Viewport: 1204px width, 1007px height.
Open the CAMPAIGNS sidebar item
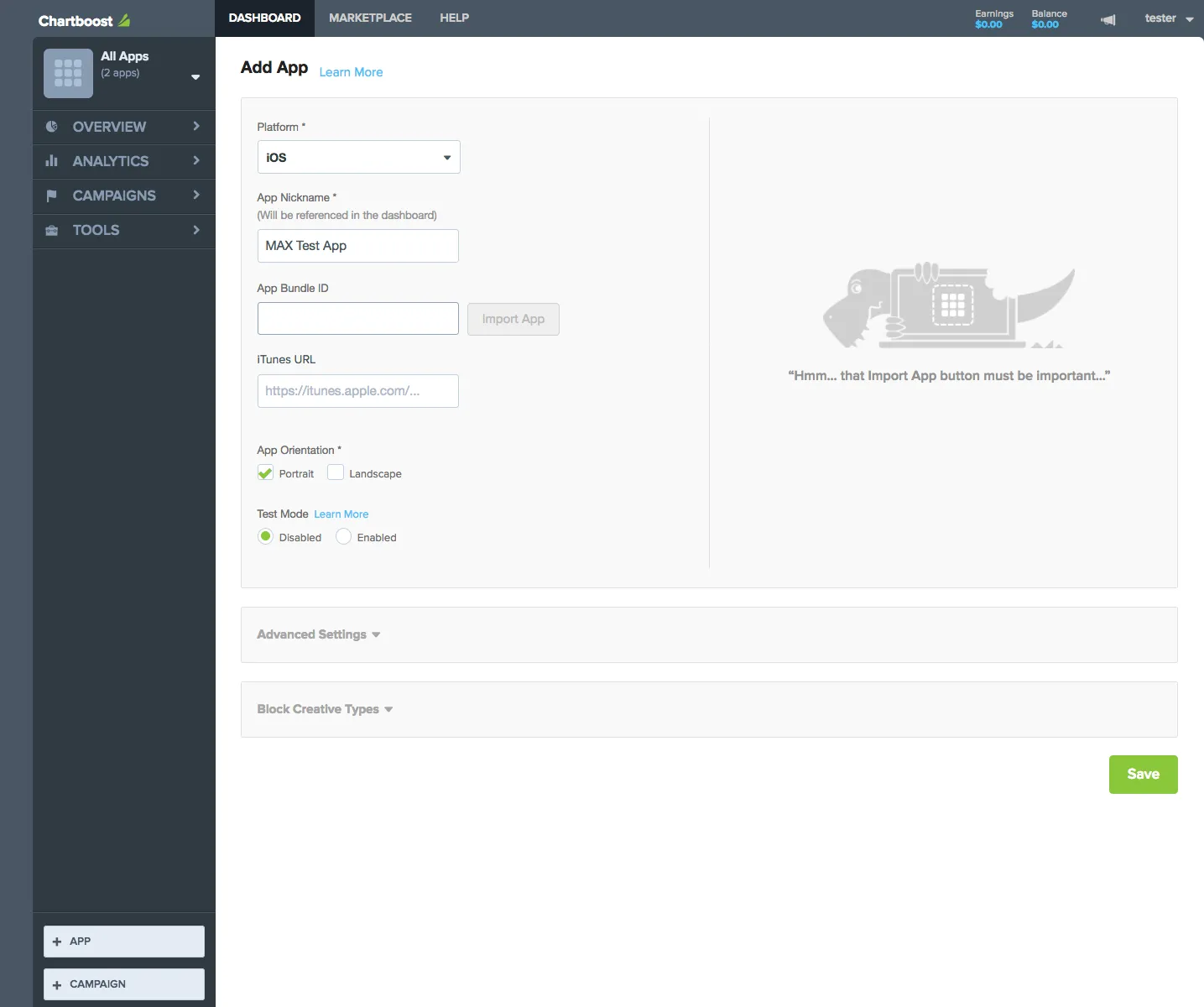(x=124, y=196)
